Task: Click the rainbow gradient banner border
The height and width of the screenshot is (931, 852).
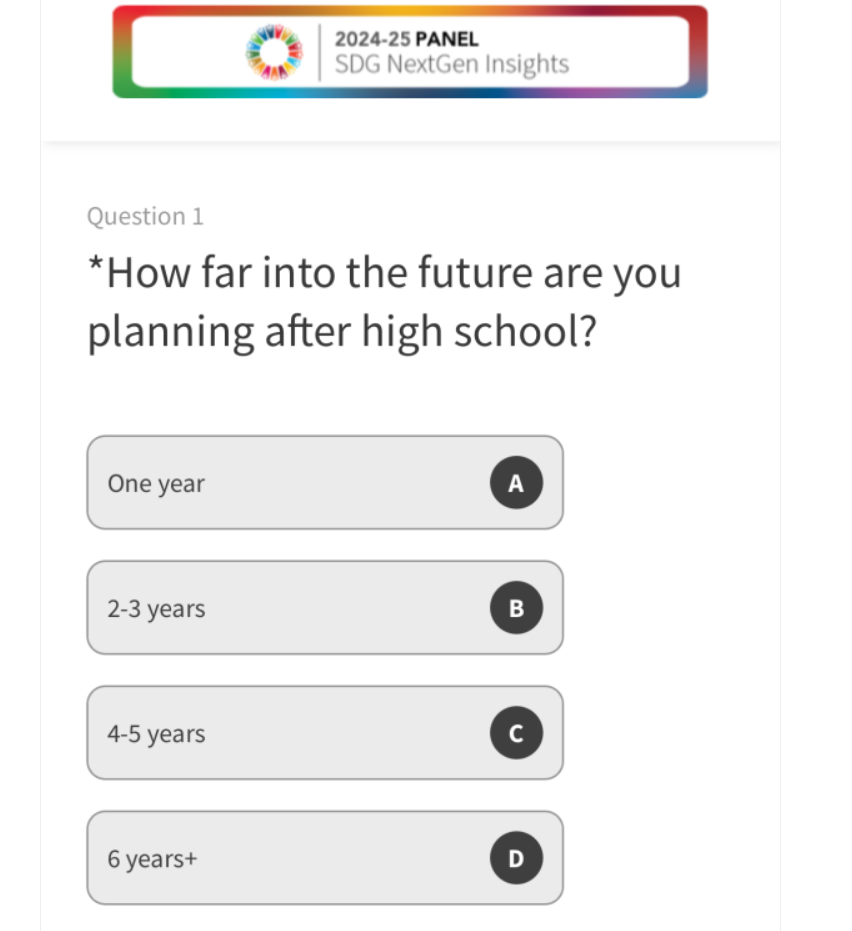Action: coord(410,10)
